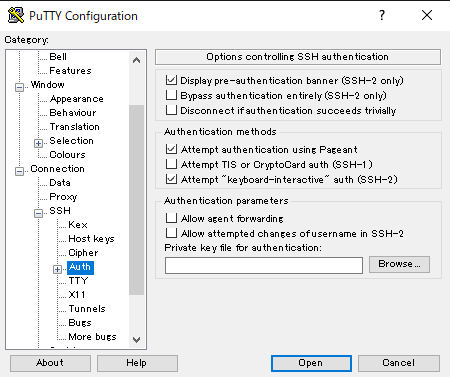Open More bugs settings

[x=92, y=337]
